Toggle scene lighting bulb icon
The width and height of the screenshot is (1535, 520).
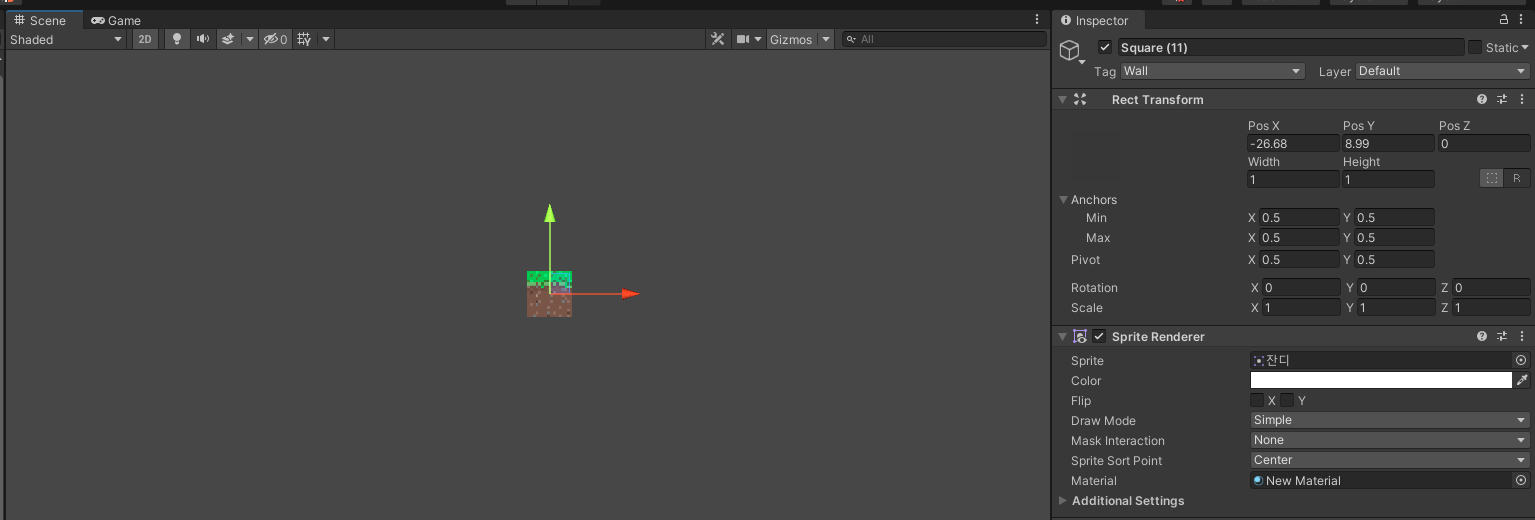pos(177,39)
